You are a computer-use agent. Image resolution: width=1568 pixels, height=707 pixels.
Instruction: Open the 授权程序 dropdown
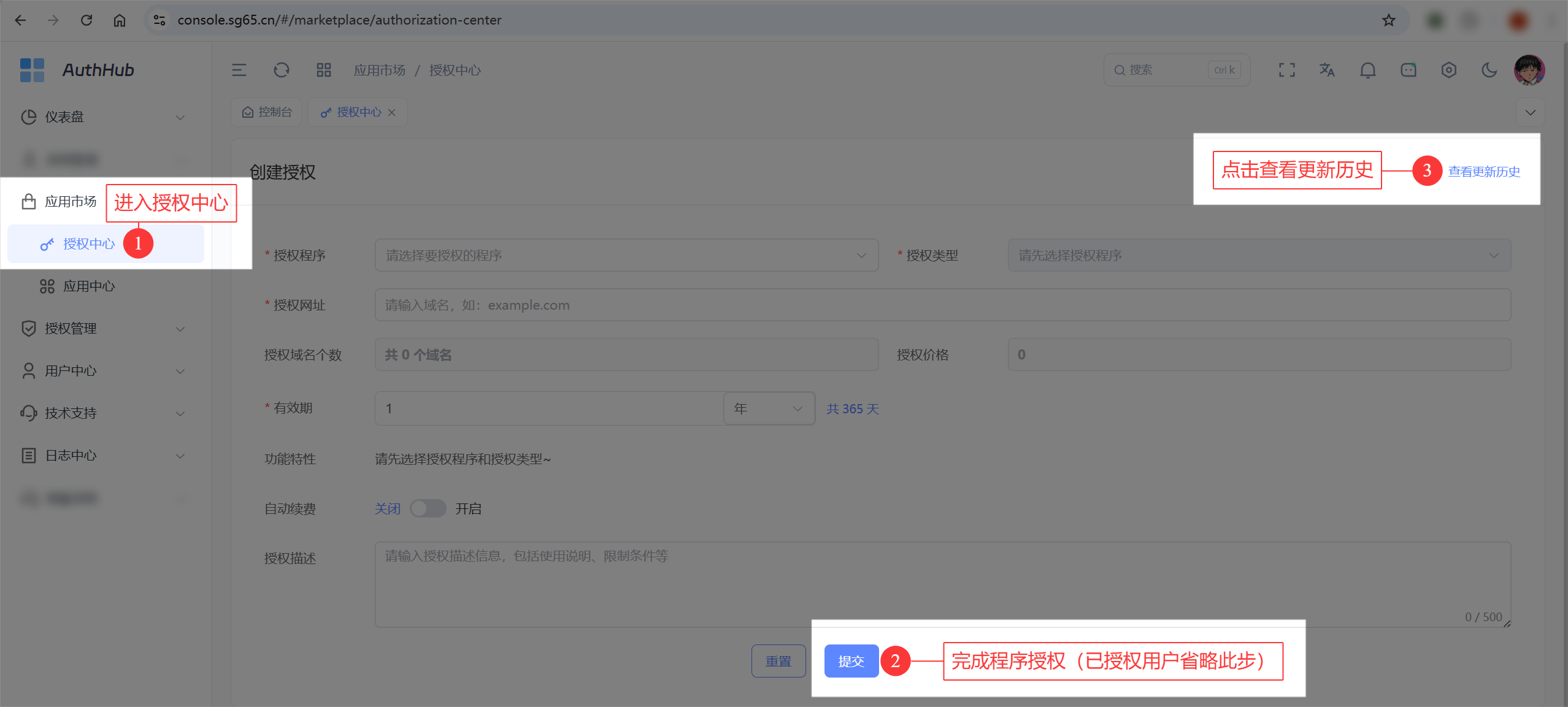[626, 255]
